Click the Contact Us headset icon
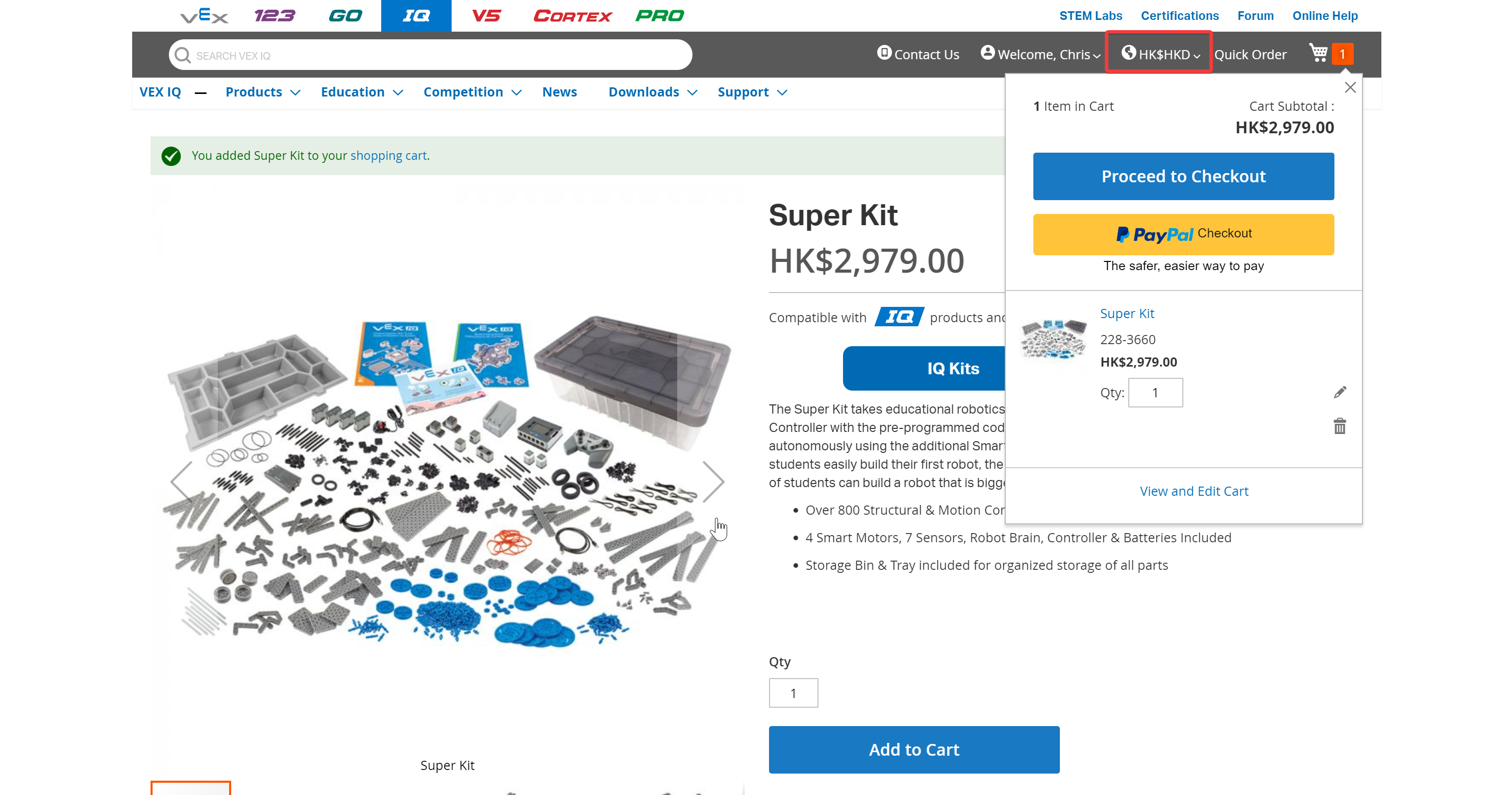 pyautogui.click(x=884, y=54)
